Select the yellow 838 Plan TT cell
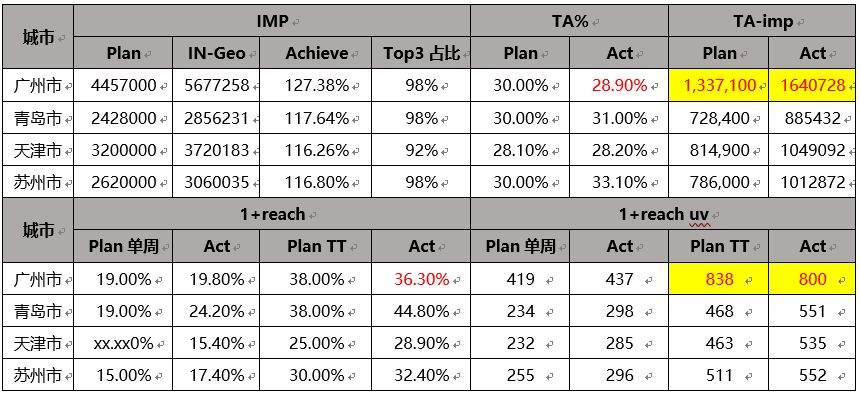860x395 pixels. [718, 279]
